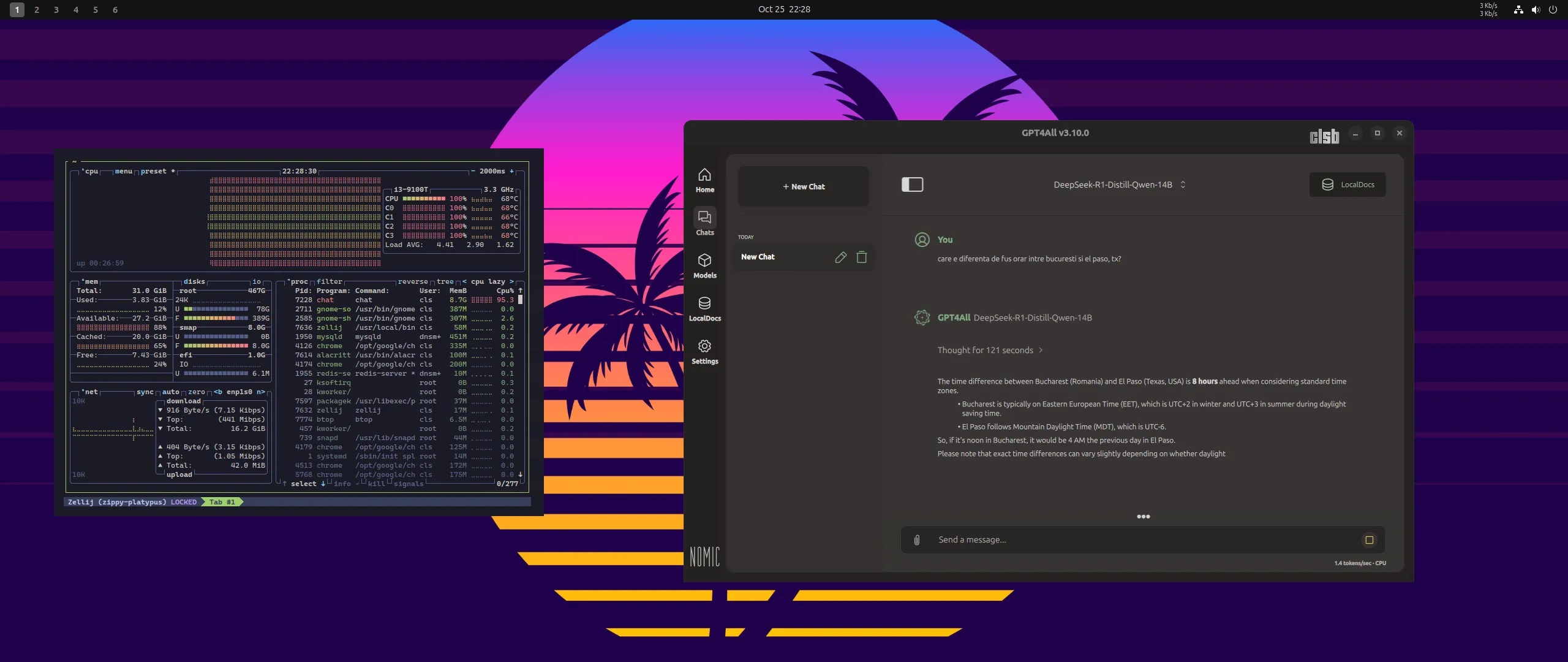Open the Chats view icon

point(704,223)
